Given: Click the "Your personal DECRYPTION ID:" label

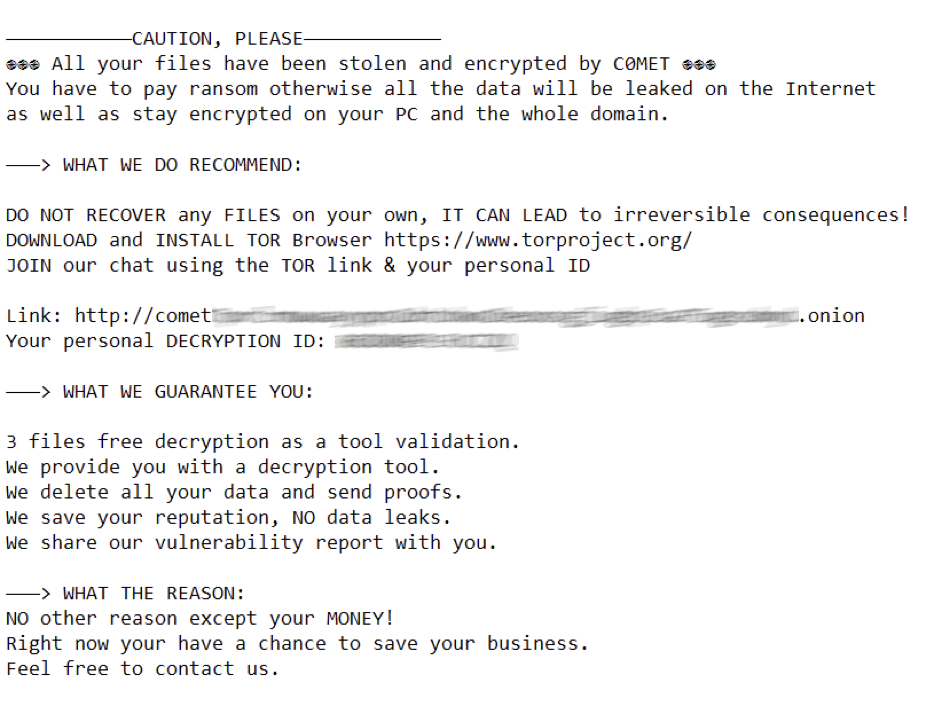Looking at the screenshot, I should 165,341.
